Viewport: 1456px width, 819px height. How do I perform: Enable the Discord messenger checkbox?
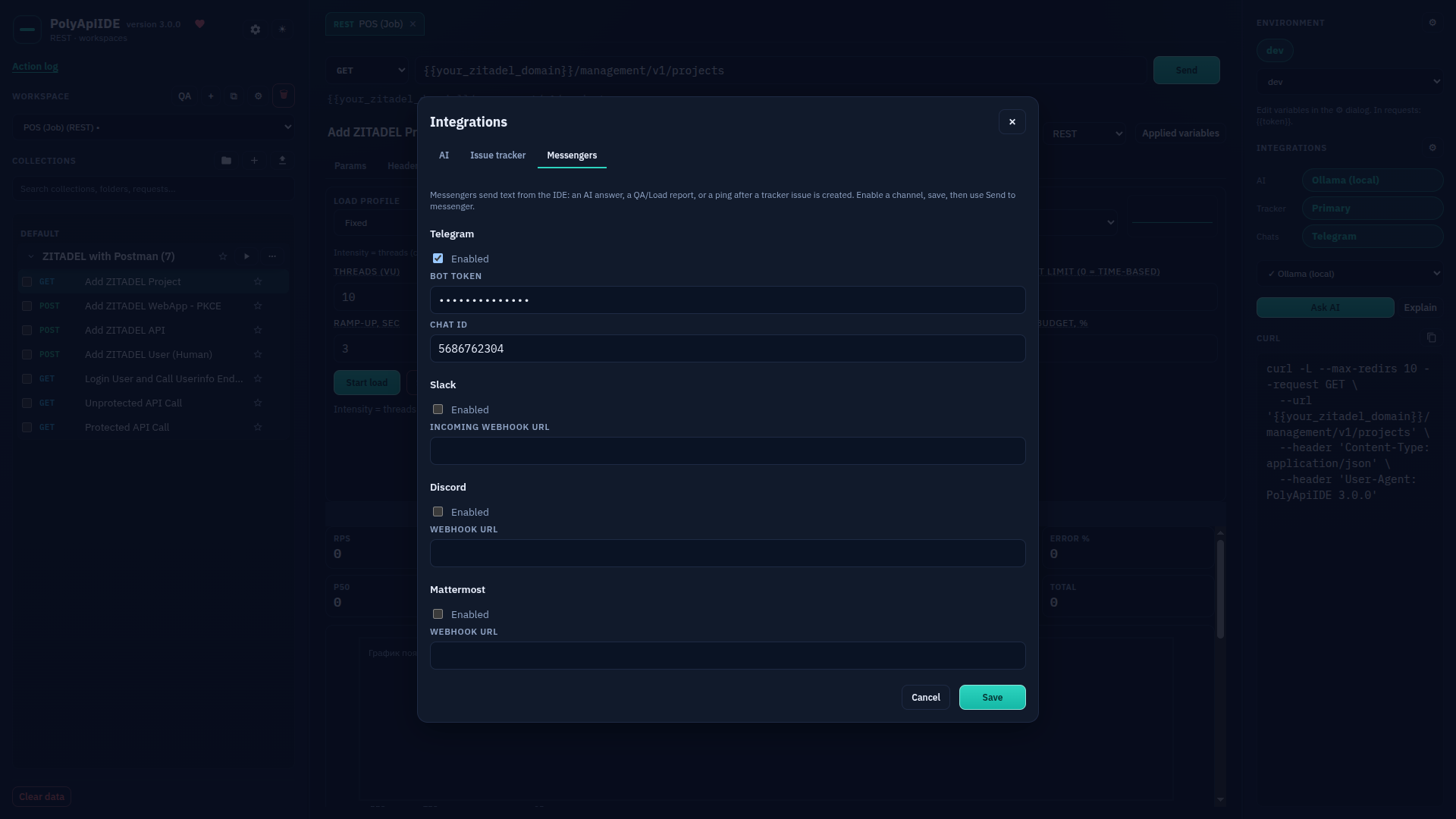point(438,512)
